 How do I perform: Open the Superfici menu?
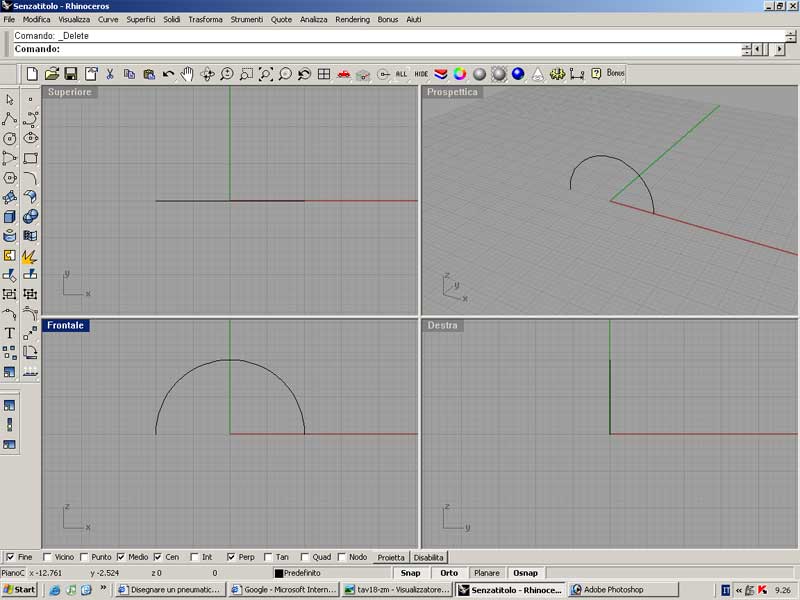(x=141, y=19)
